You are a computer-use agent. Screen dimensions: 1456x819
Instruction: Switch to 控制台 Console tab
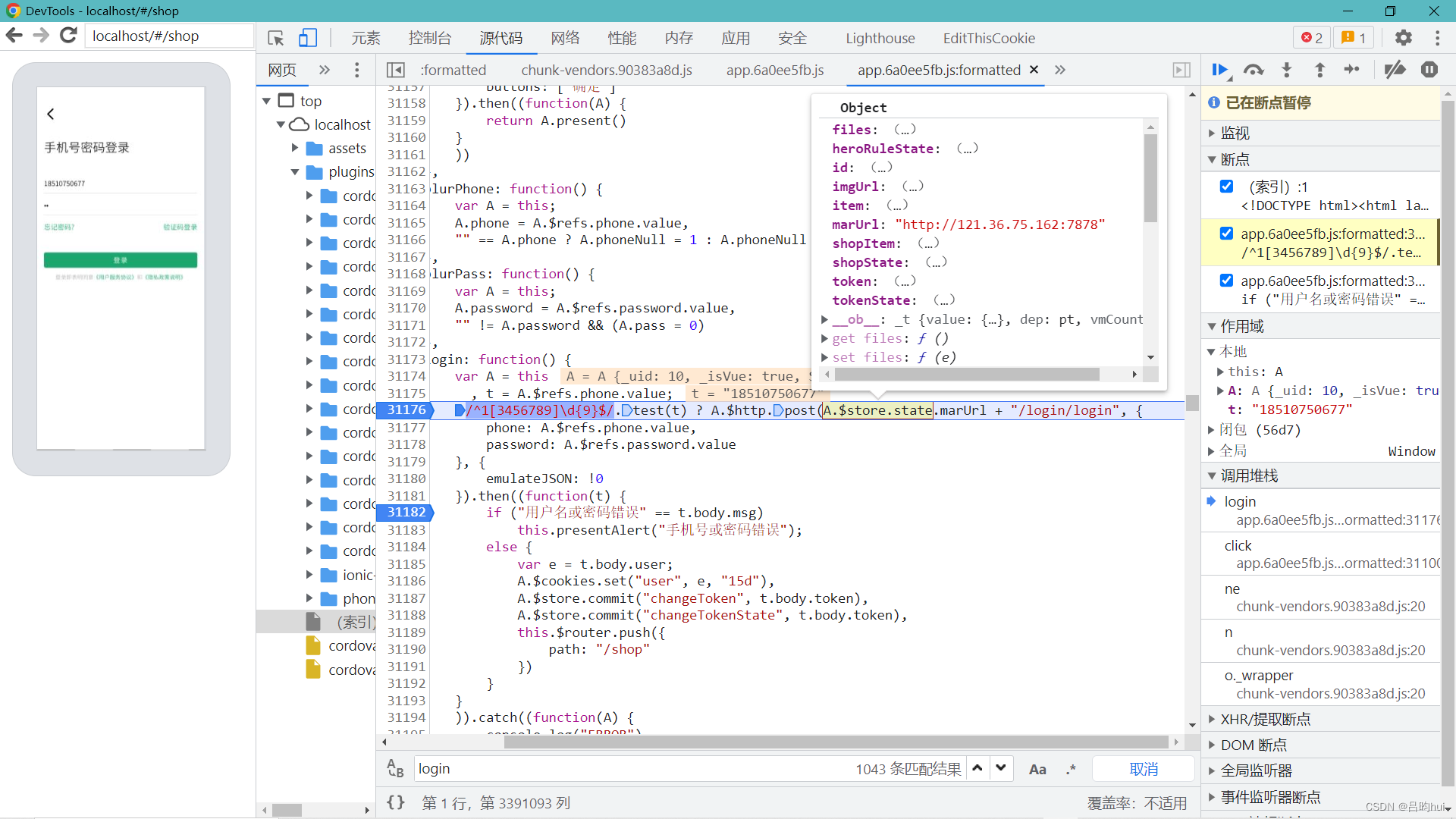(430, 38)
